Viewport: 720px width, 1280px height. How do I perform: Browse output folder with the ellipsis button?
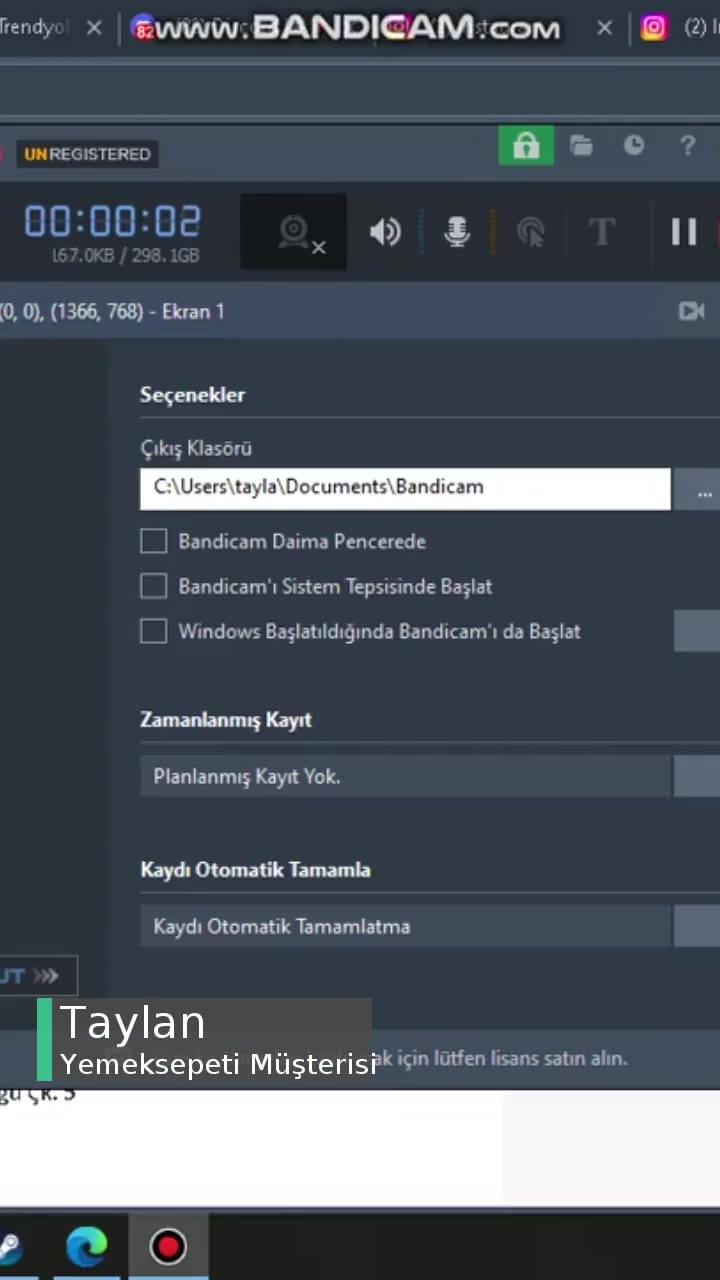[704, 493]
